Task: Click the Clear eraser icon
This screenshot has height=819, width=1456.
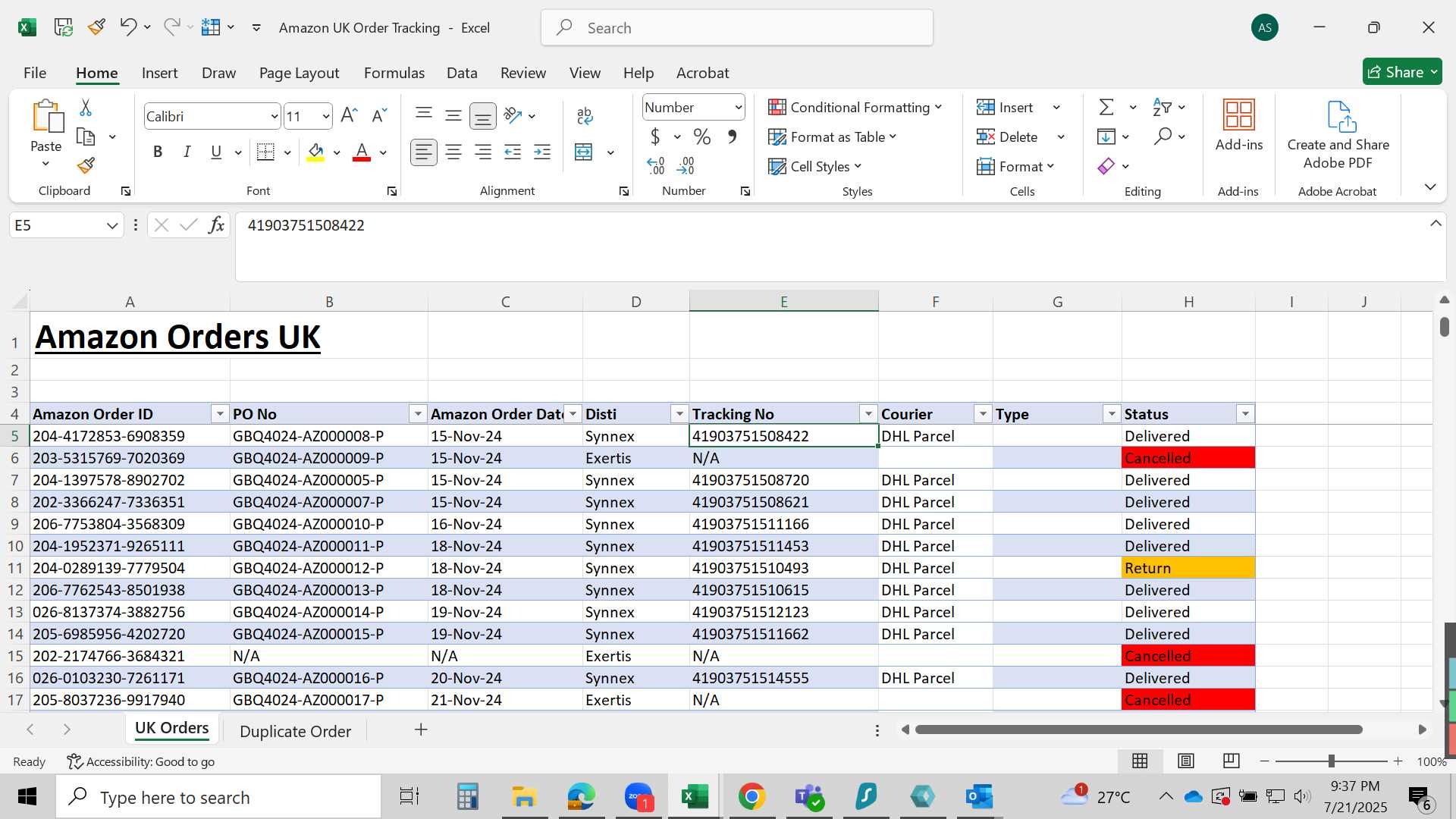Action: pos(1106,166)
